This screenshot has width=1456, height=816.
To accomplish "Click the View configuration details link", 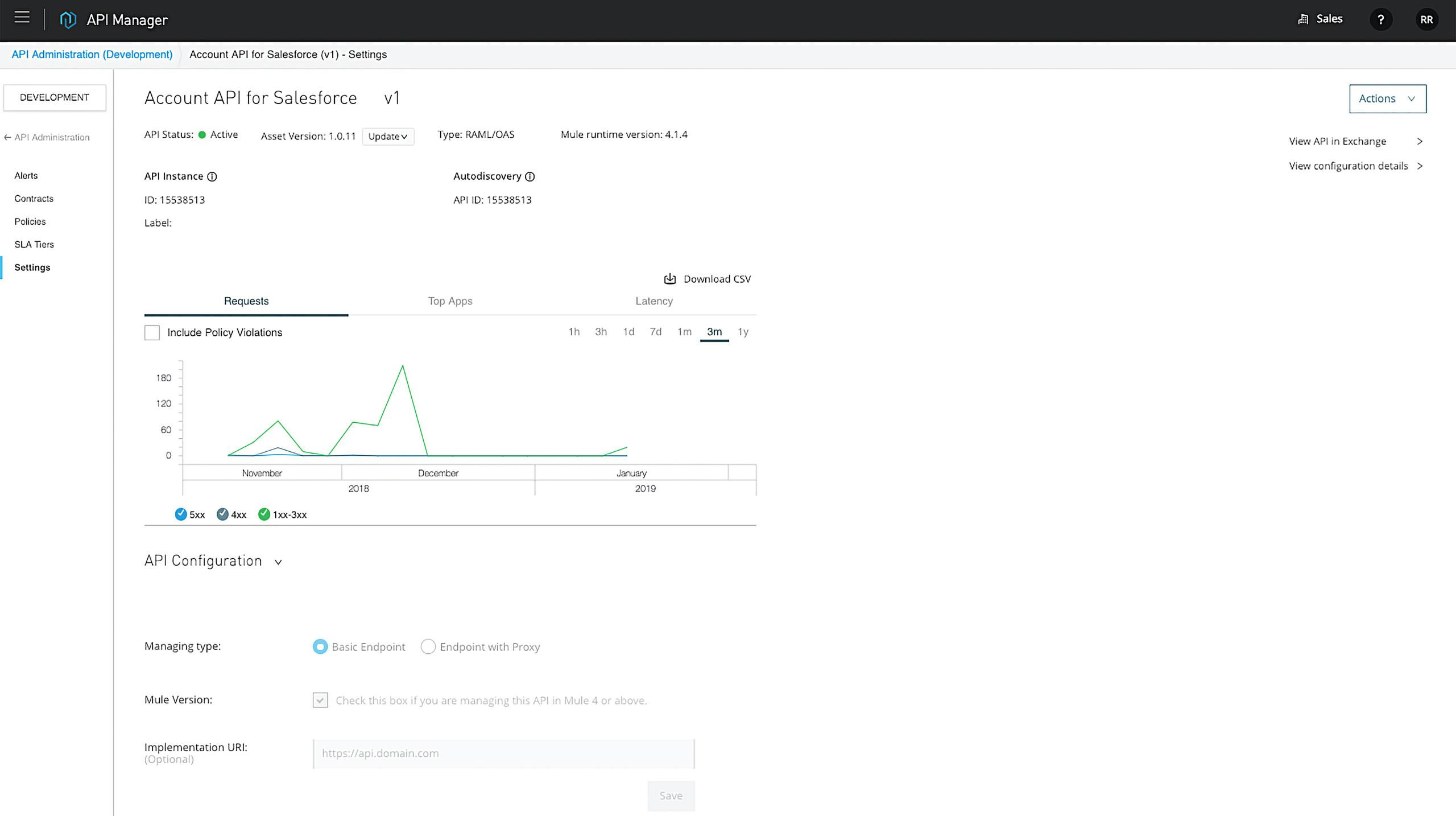I will click(1349, 166).
